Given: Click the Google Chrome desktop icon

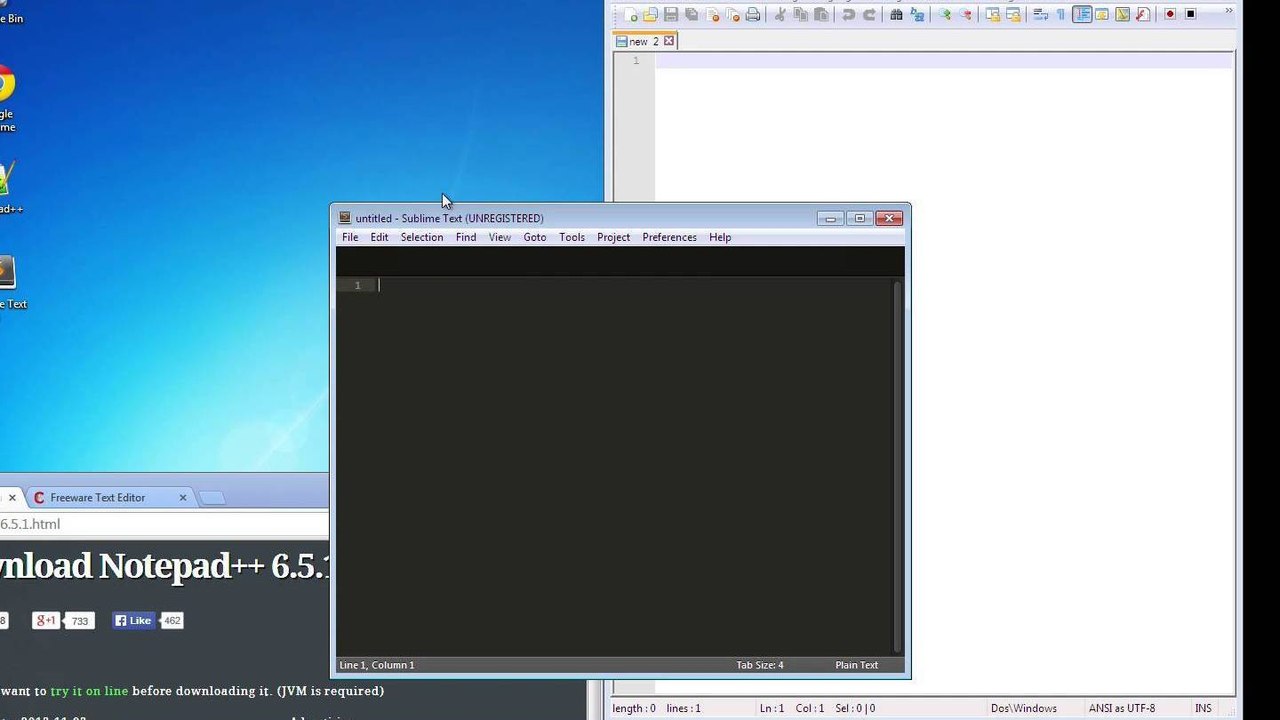Looking at the screenshot, I should 5,98.
